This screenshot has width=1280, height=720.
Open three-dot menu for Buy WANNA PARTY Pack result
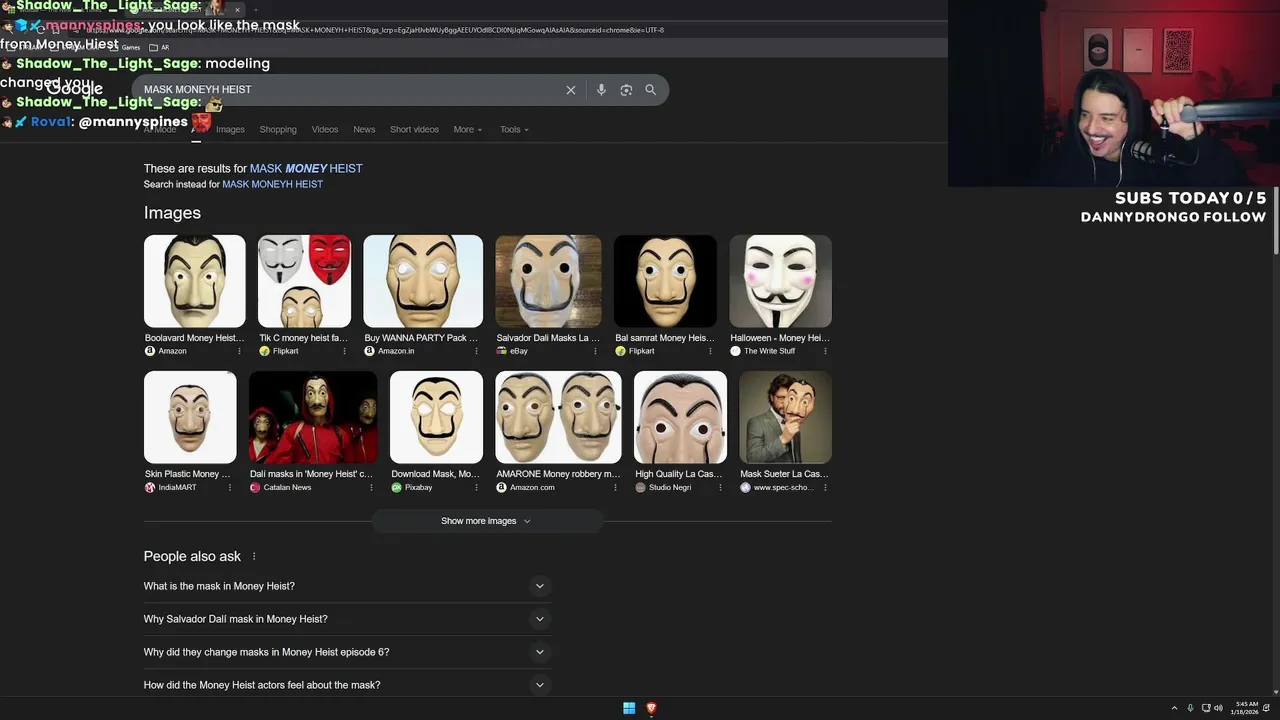tap(477, 351)
